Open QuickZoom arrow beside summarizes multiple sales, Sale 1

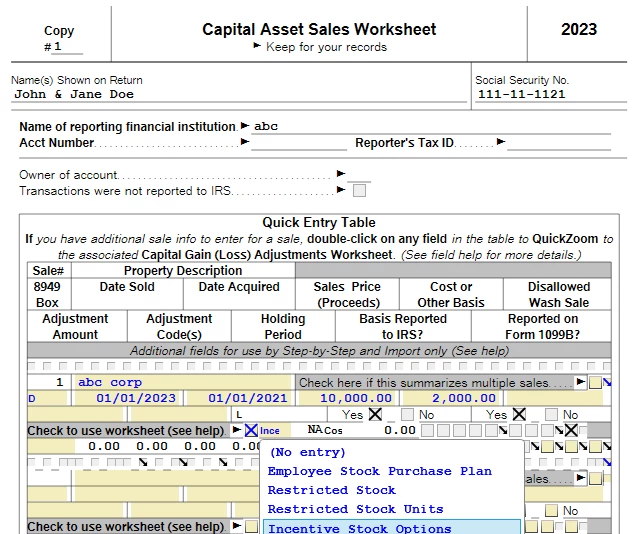[x=607, y=382]
